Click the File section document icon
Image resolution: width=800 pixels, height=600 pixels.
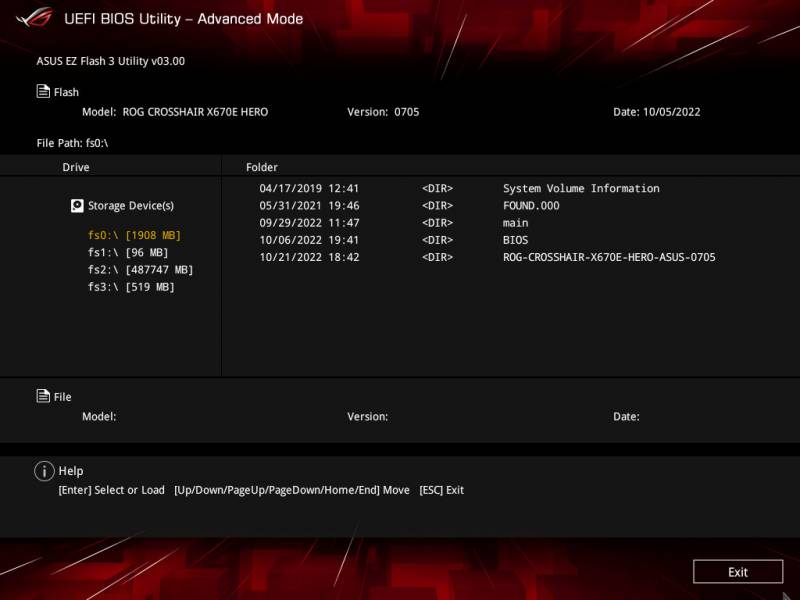click(x=43, y=397)
